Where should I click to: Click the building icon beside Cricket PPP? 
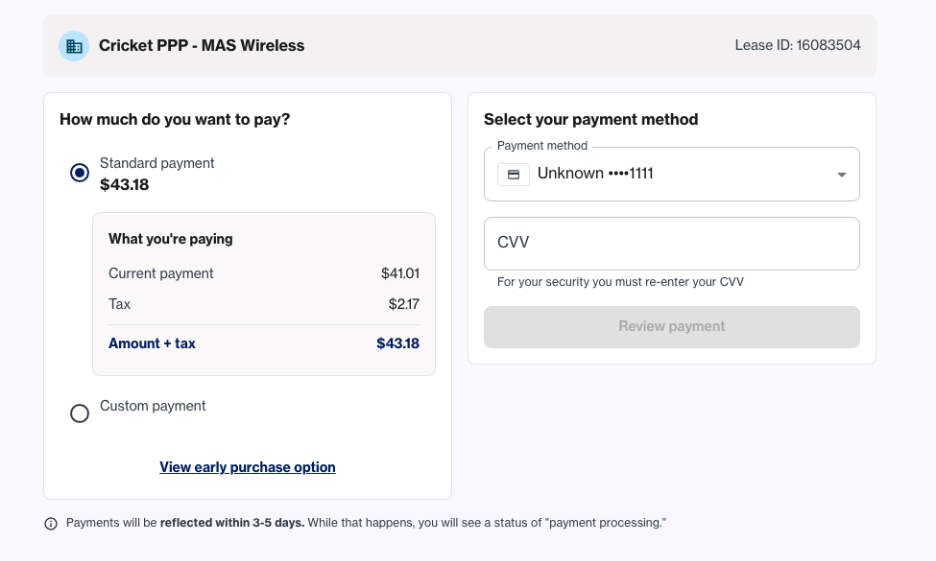[74, 46]
